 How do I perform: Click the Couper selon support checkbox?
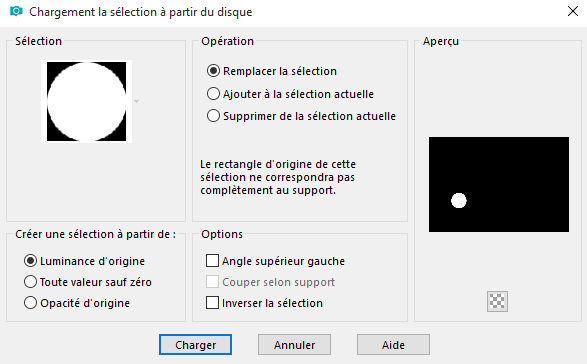[x=212, y=282]
